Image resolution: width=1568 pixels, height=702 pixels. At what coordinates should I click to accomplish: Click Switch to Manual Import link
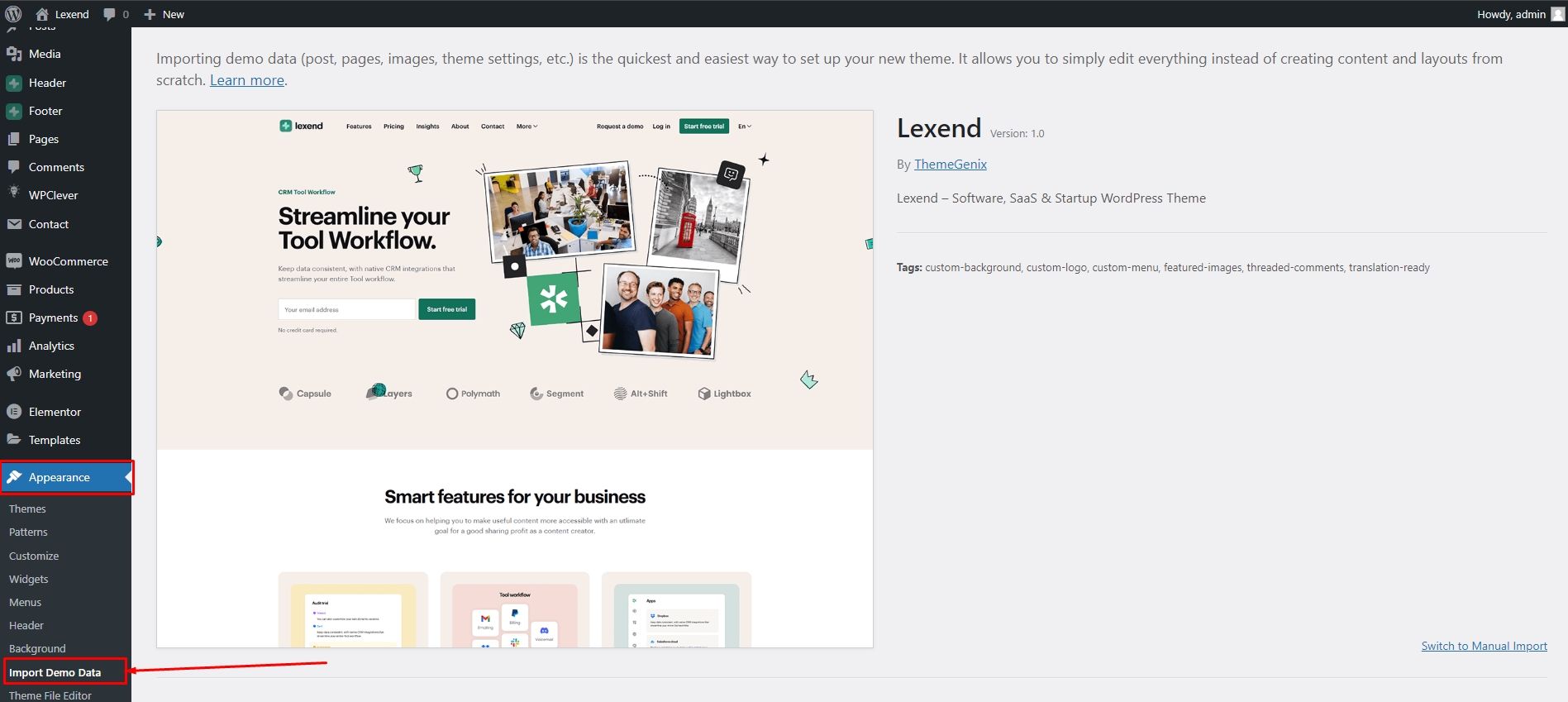(1485, 646)
